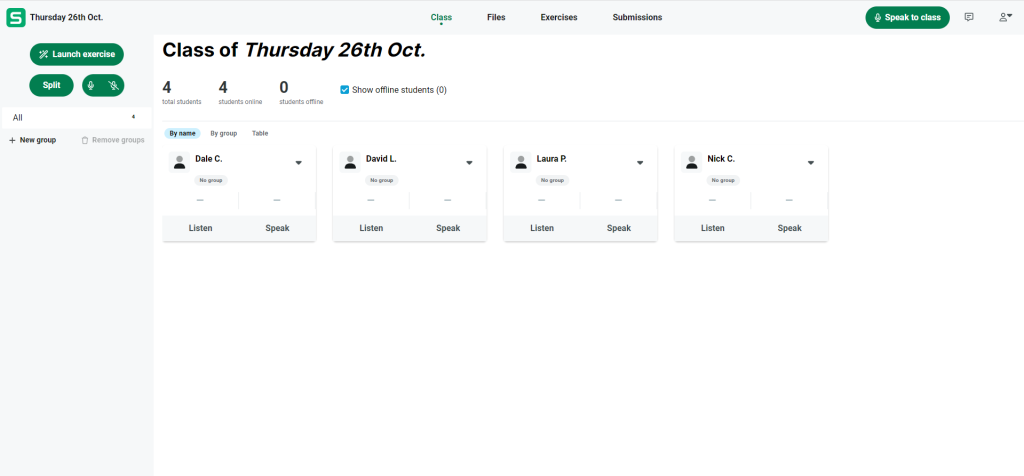Open the chat messages icon

(969, 18)
